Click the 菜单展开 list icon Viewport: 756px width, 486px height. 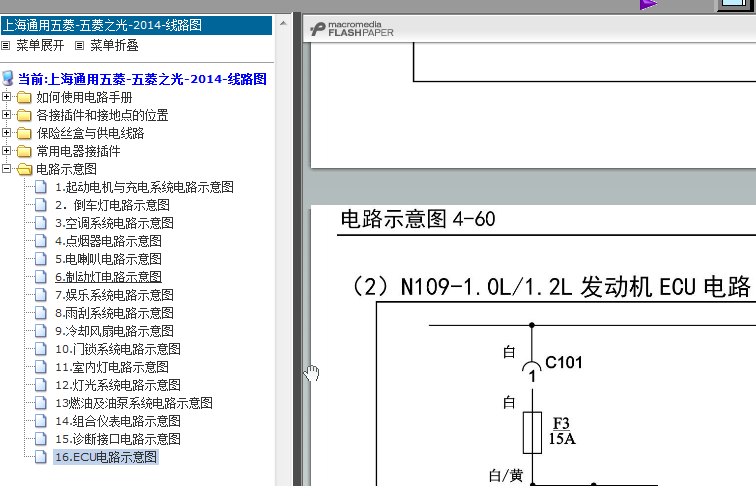(x=6, y=45)
